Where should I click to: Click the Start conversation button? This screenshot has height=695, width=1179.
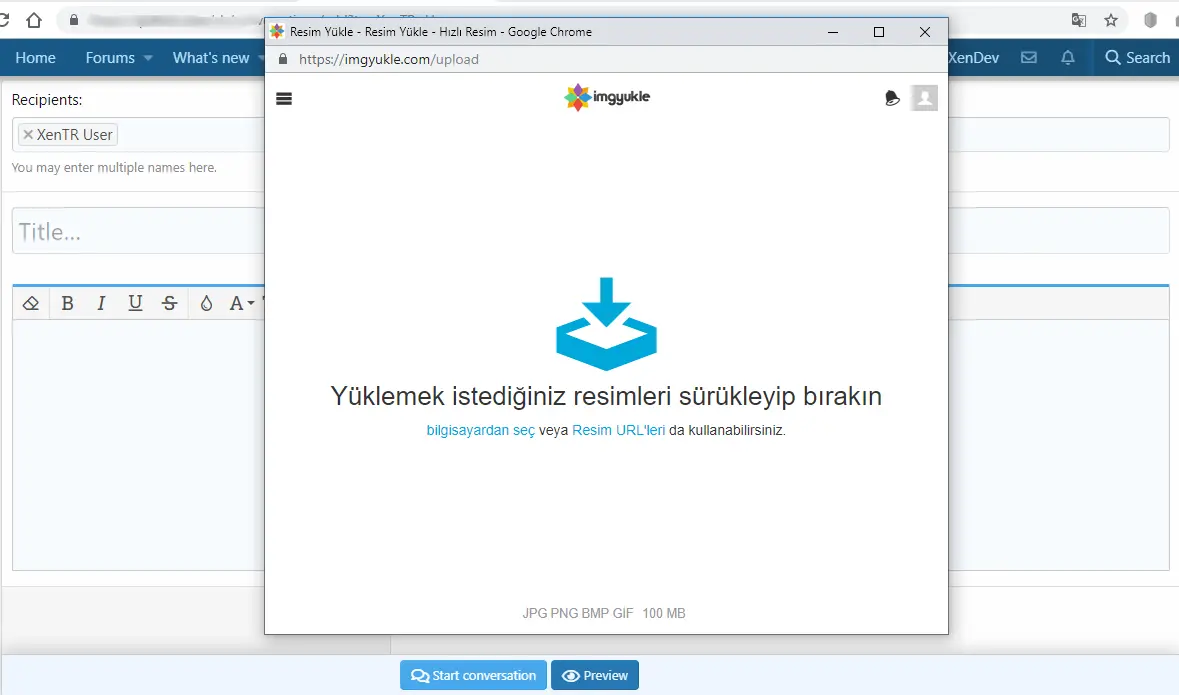pyautogui.click(x=474, y=675)
